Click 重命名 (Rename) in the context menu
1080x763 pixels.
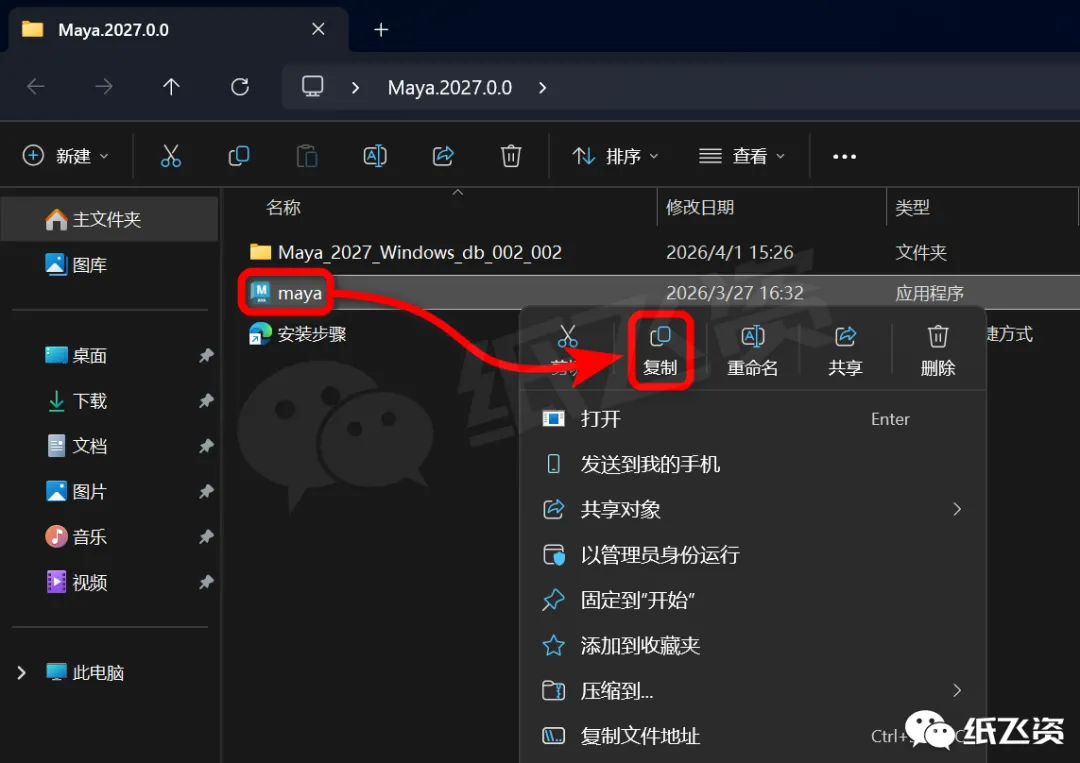(x=753, y=351)
